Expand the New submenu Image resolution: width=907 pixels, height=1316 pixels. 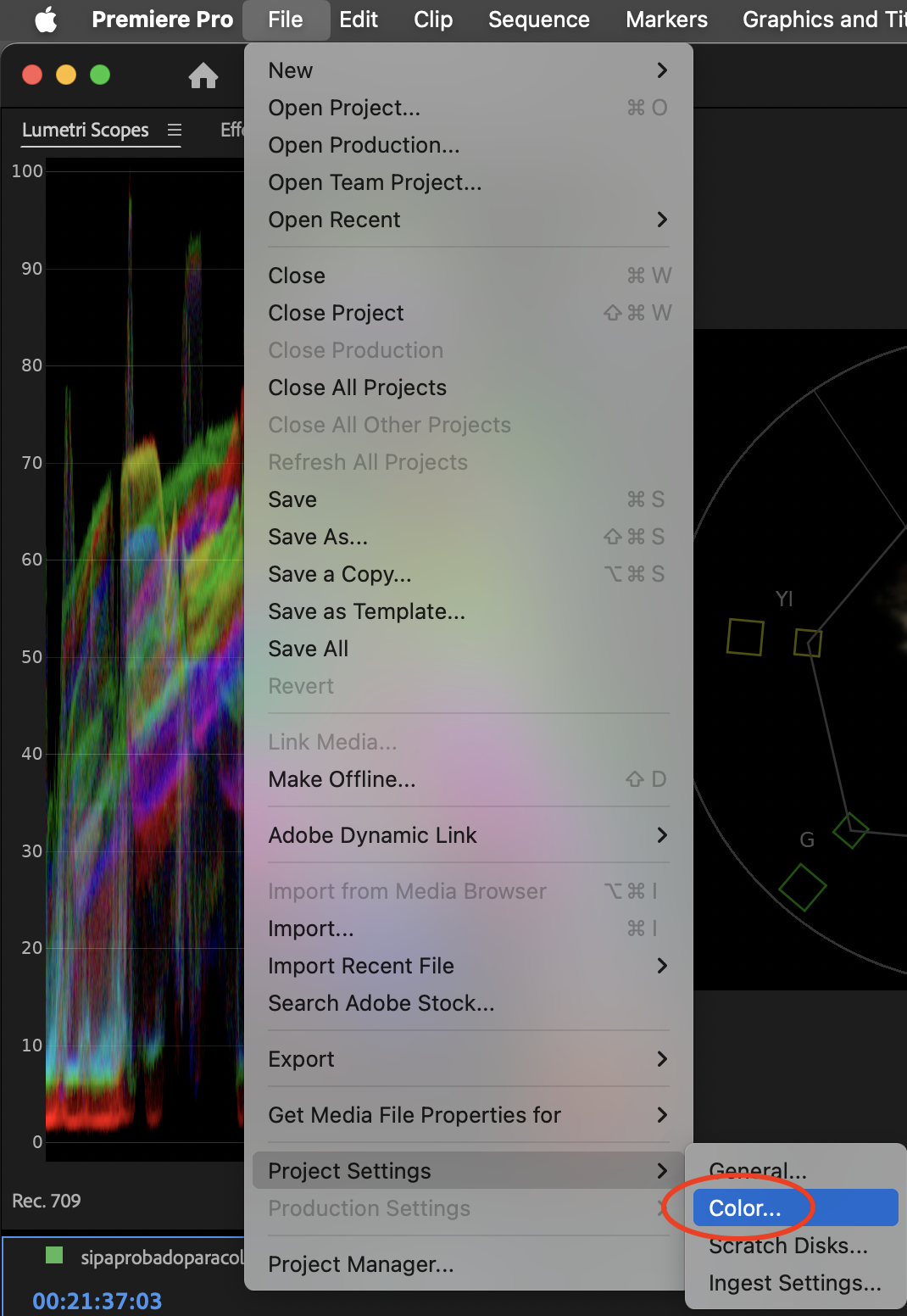468,70
